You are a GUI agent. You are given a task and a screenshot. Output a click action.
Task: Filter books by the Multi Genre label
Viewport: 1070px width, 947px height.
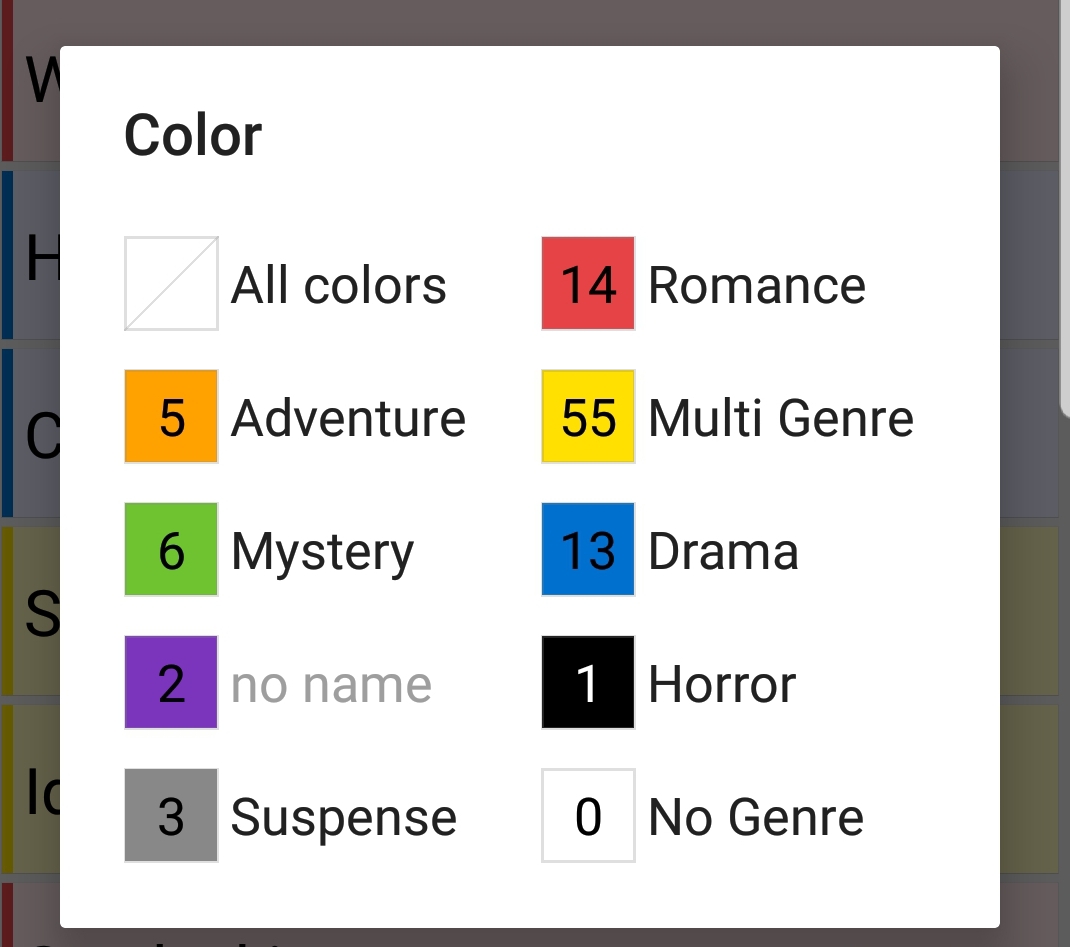coord(781,416)
